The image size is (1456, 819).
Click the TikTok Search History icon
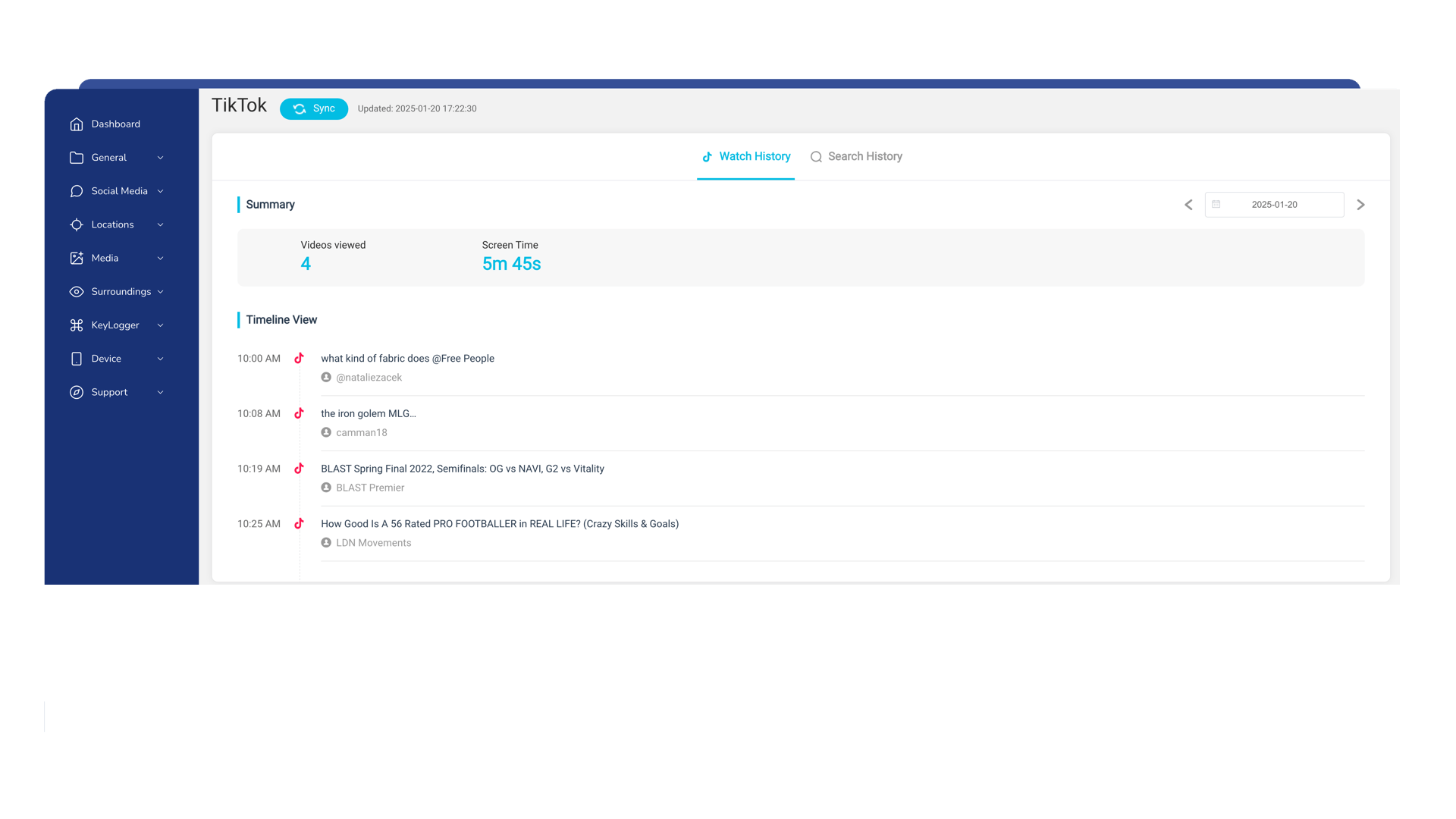[817, 156]
